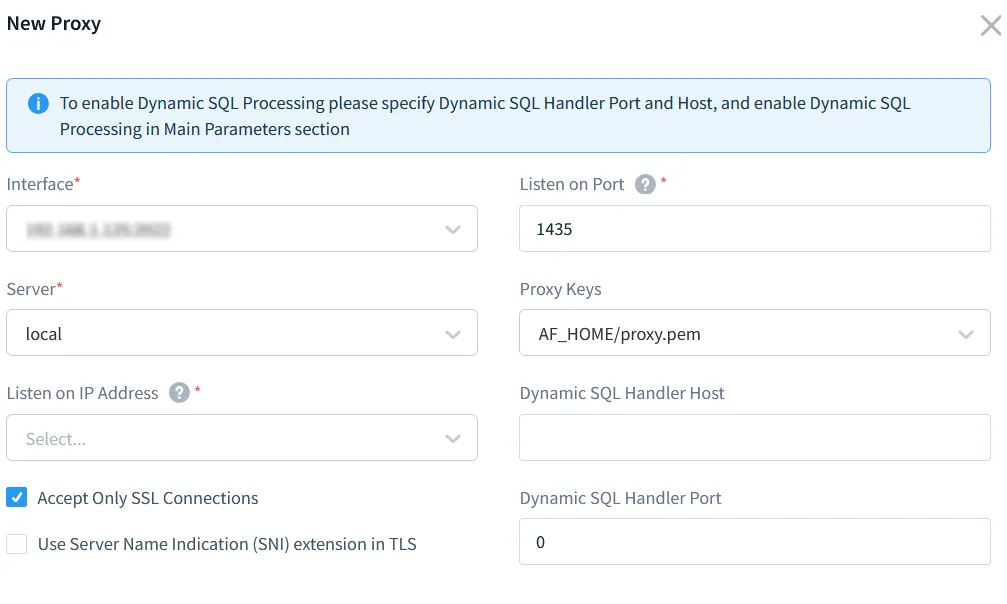Click the Listen on Port field

pos(755,229)
